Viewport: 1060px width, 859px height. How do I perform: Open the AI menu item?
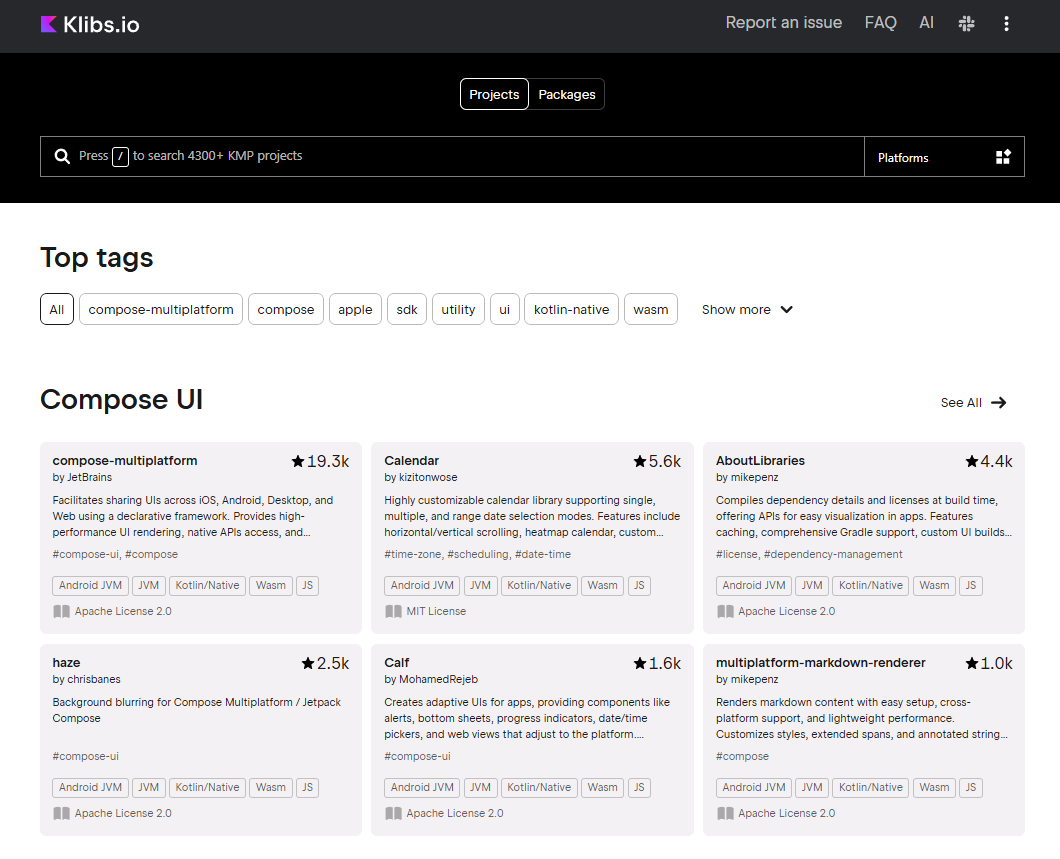pos(926,23)
